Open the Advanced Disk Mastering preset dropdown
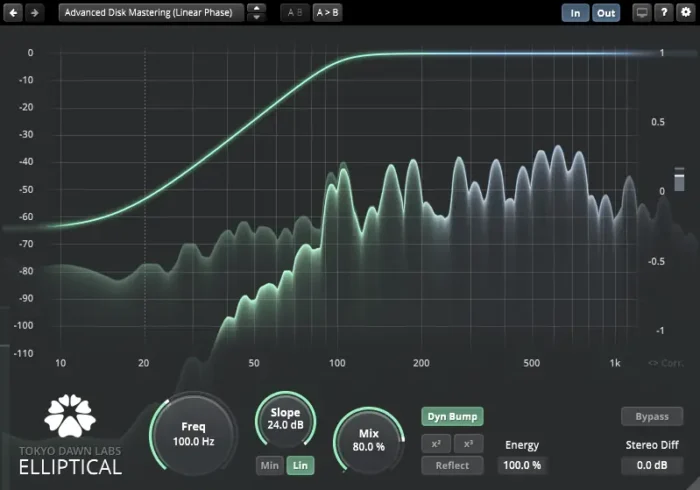The image size is (700, 490). click(x=150, y=13)
